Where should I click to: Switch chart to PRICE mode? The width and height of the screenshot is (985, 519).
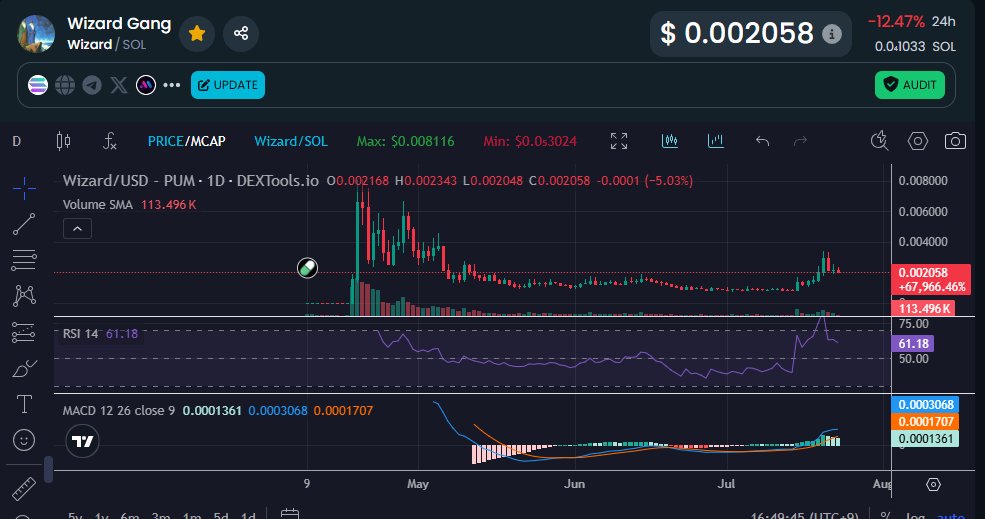click(x=165, y=141)
